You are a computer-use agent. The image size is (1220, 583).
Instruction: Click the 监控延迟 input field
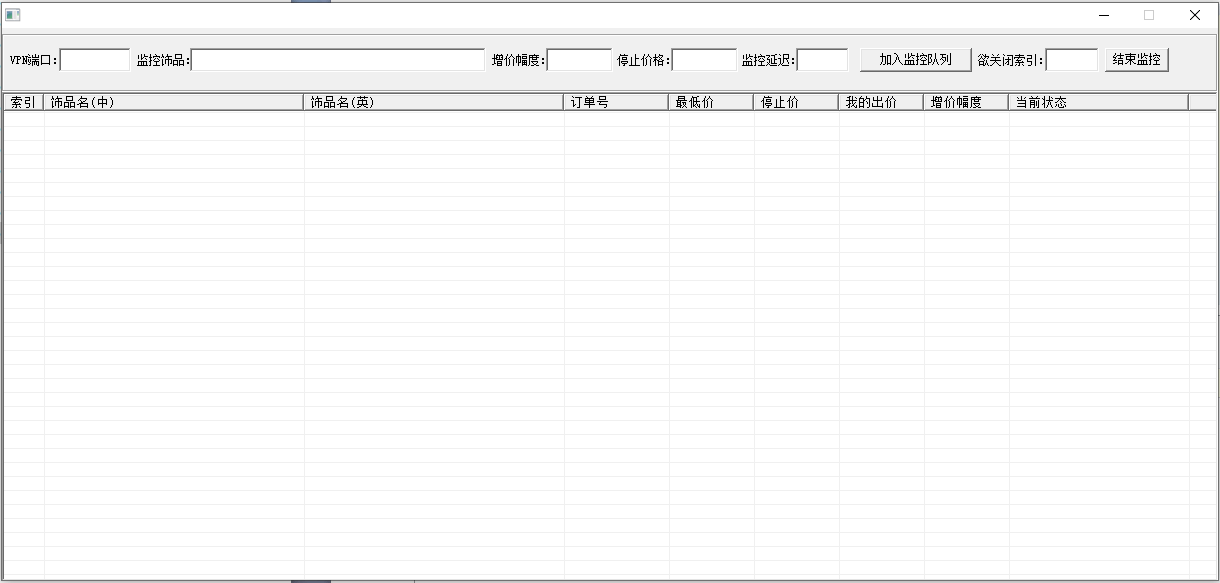822,60
